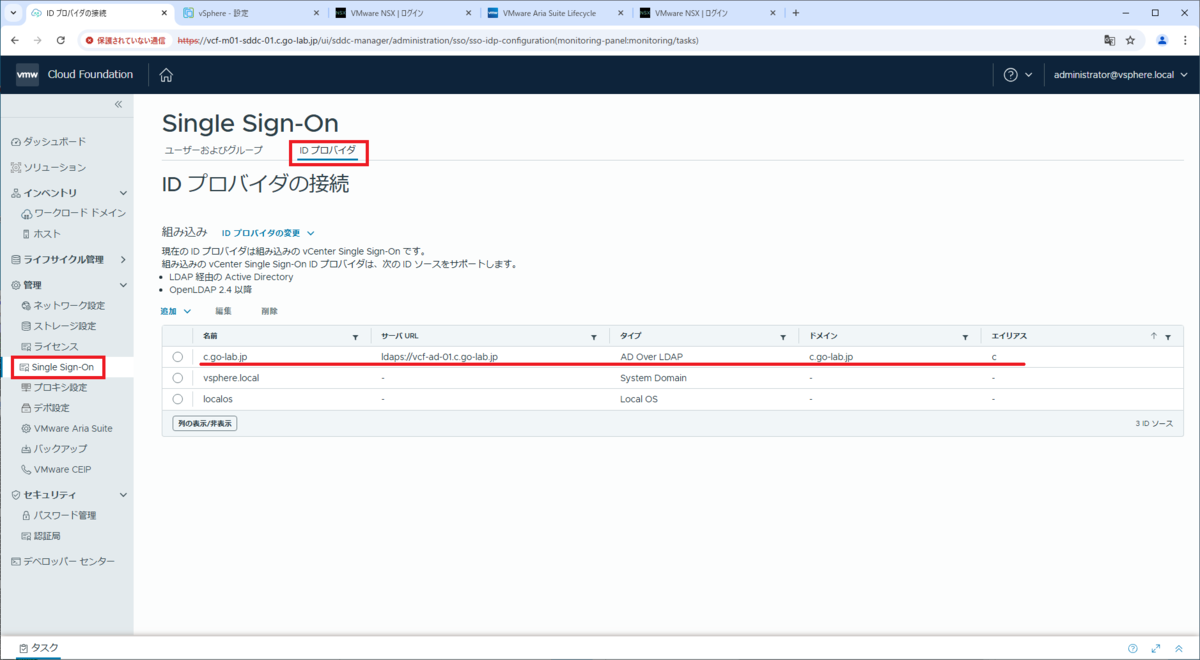
Task: Collapse the 管理 section
Action: [123, 285]
